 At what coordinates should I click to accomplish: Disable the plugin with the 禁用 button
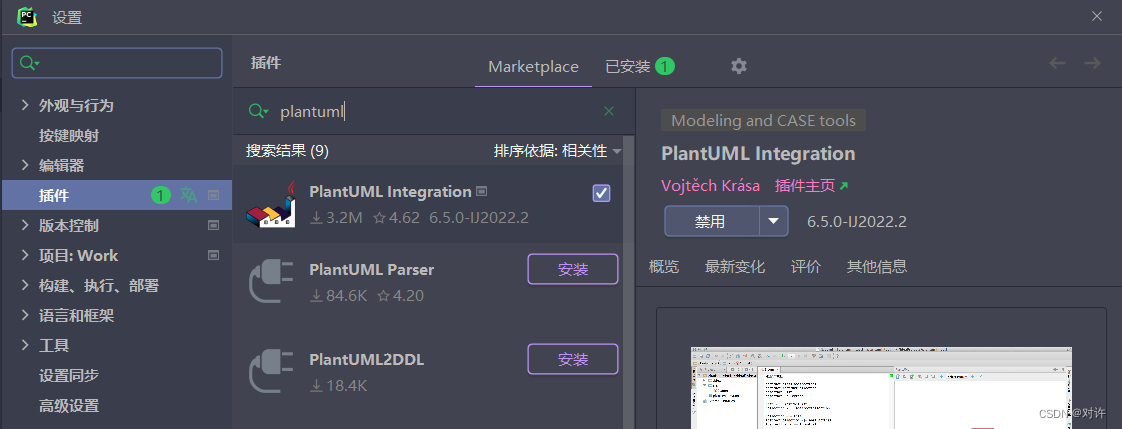[711, 221]
